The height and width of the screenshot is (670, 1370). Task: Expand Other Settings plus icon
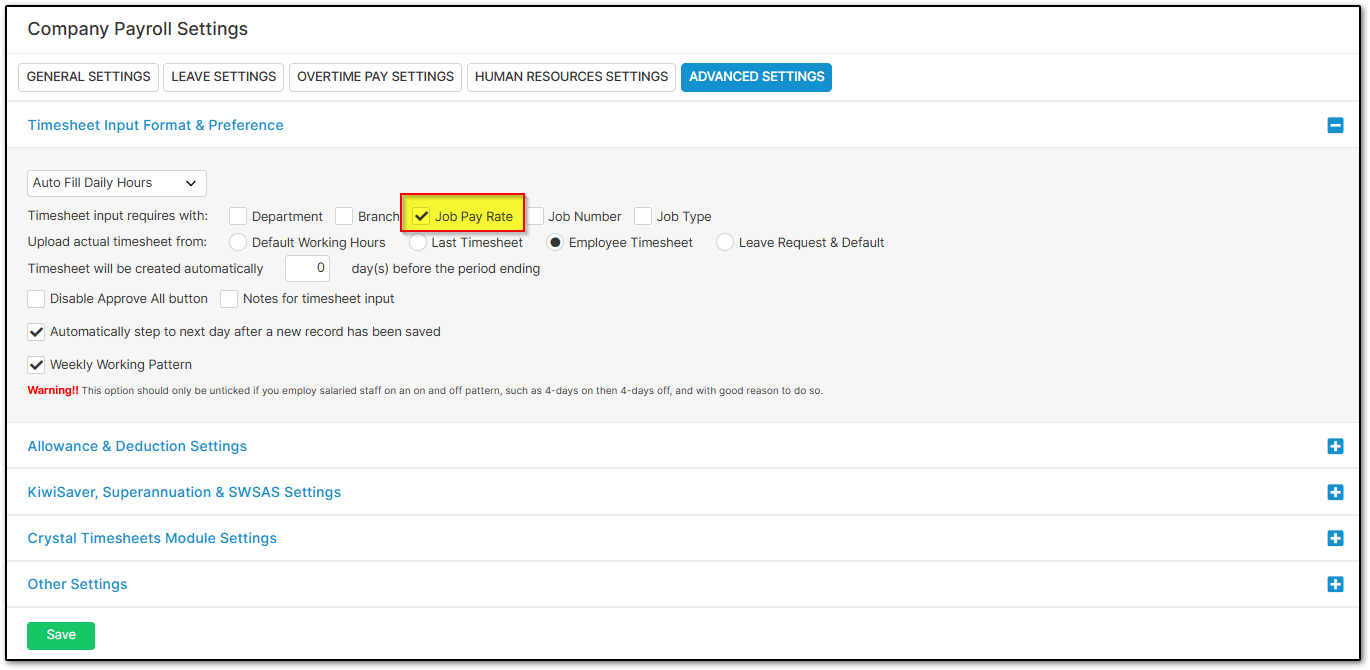click(x=1335, y=584)
